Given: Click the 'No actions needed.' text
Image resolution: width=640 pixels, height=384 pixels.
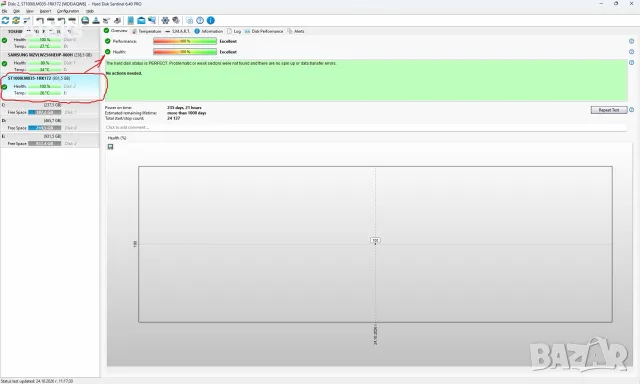Looking at the screenshot, I should [124, 73].
